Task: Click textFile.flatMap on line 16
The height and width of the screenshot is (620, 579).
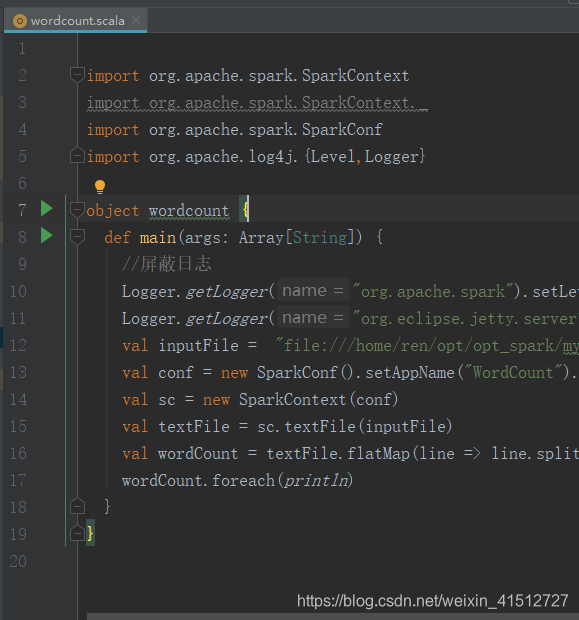Action: click(338, 454)
